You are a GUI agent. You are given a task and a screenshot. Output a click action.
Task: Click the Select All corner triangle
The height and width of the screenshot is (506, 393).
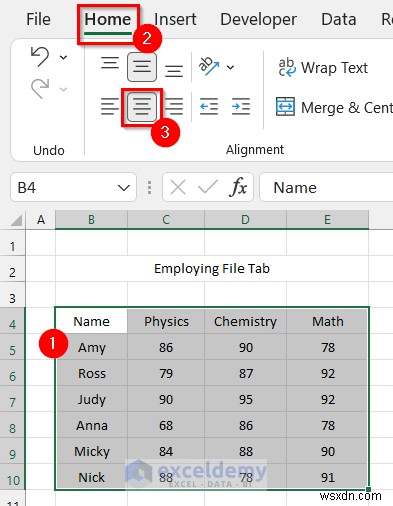point(16,220)
